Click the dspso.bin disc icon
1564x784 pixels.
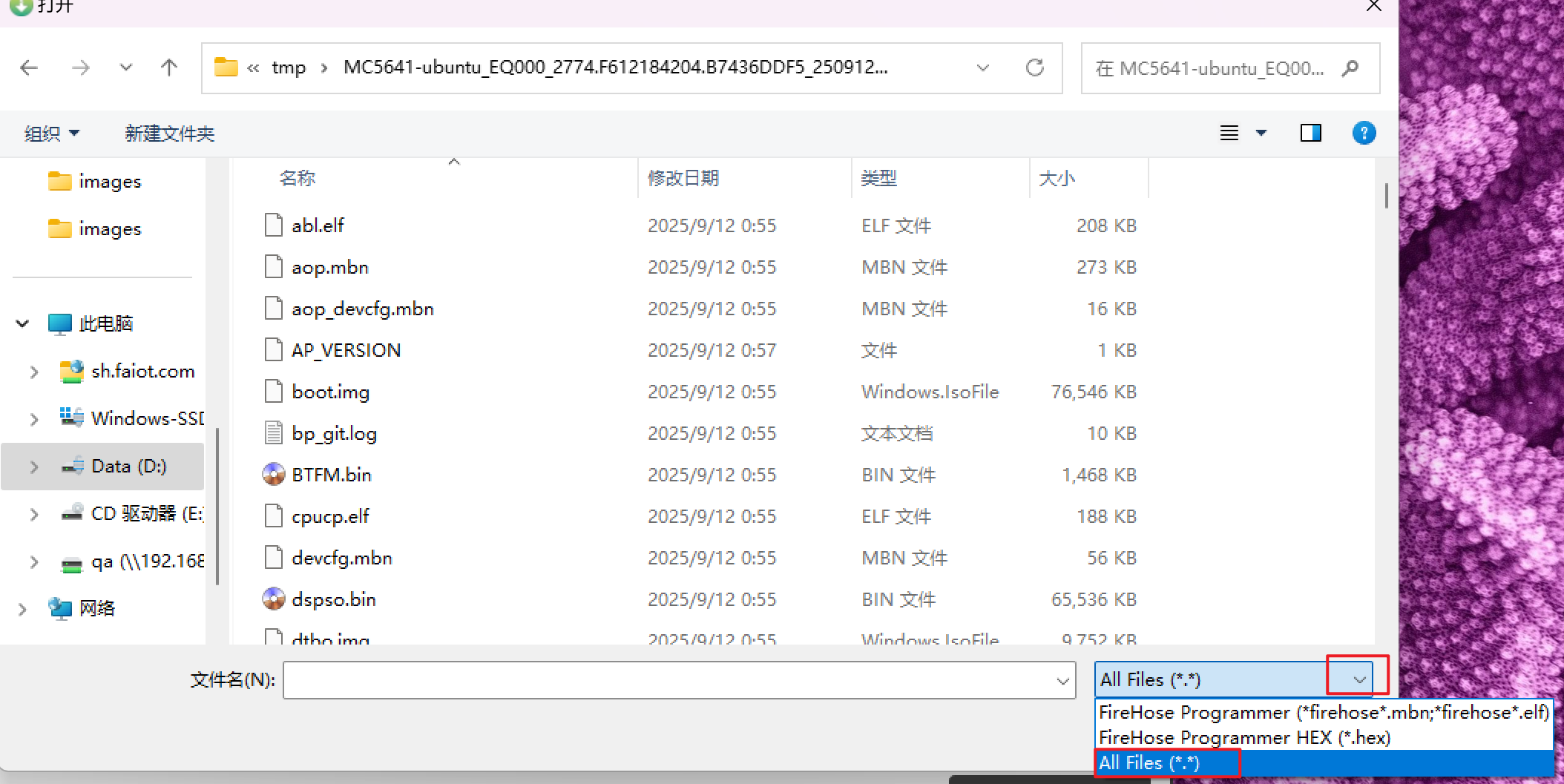[274, 599]
